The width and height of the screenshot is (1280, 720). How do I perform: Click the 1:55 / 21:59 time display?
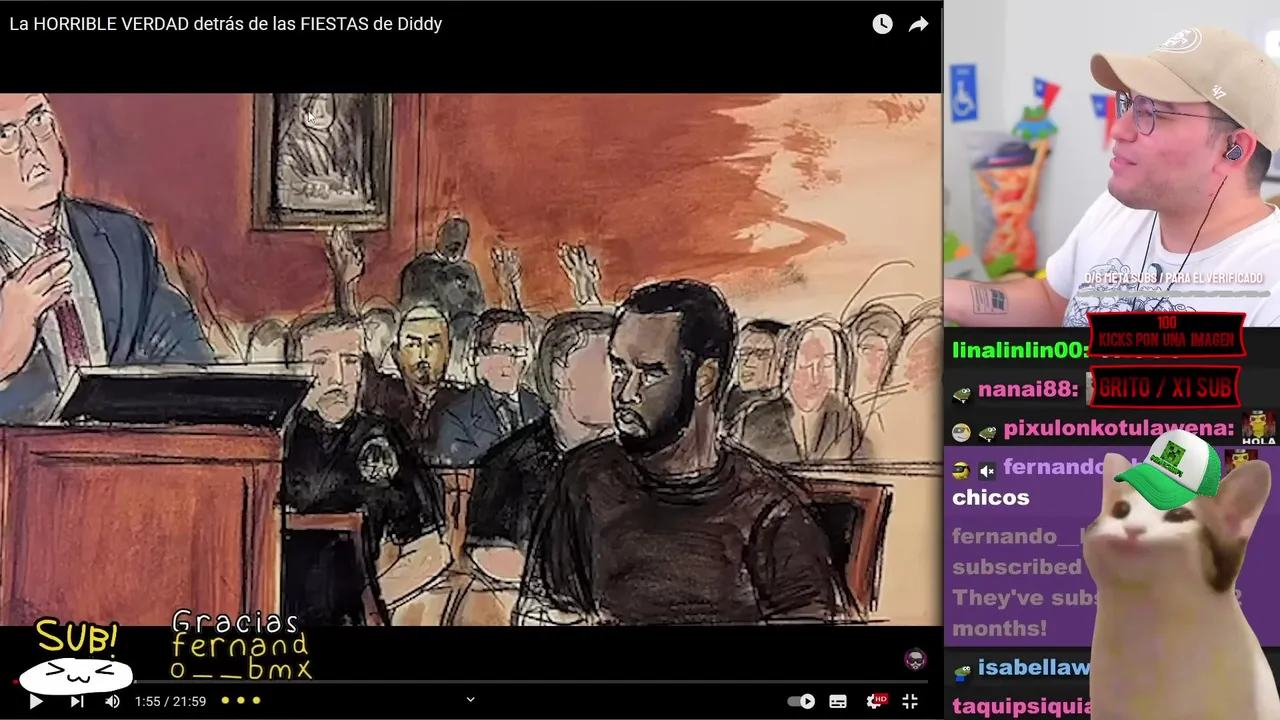(170, 701)
